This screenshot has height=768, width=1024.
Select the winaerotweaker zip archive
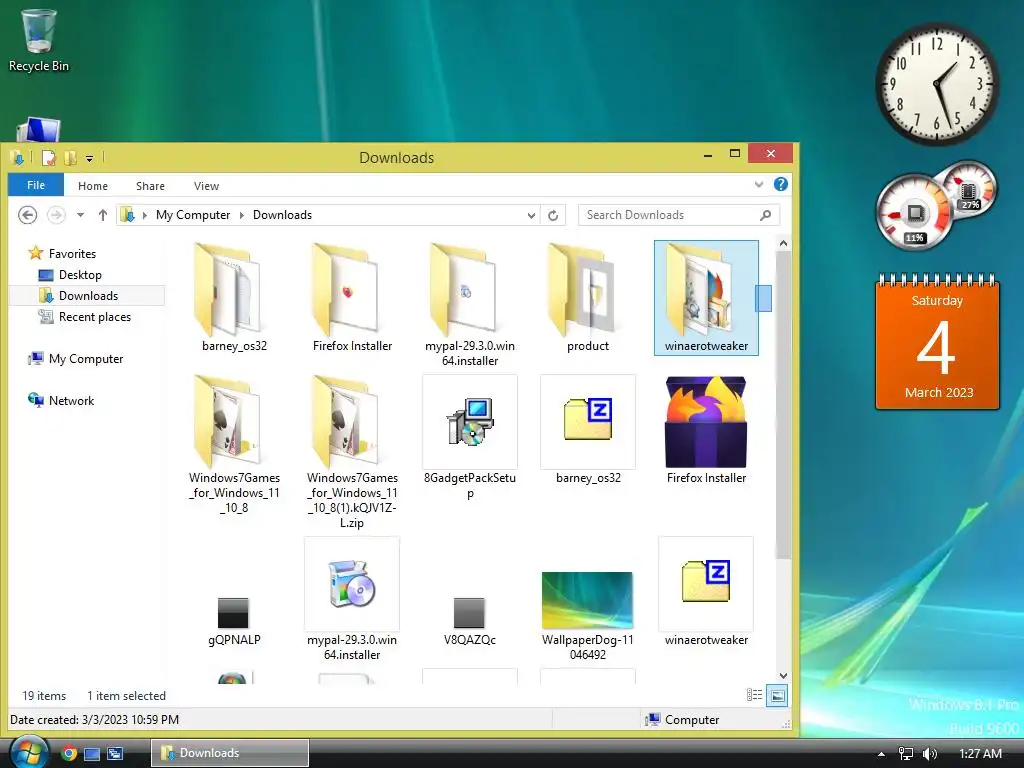706,592
